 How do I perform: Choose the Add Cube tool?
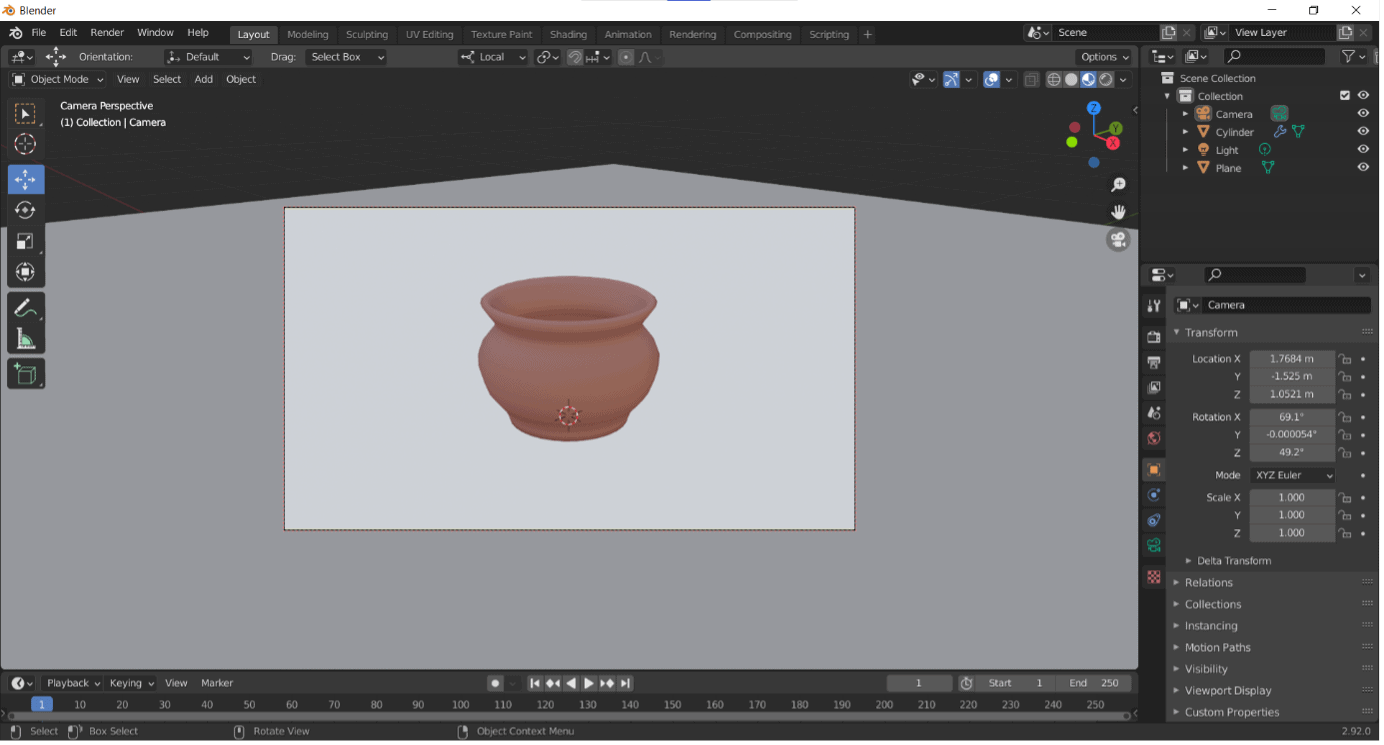pos(26,374)
